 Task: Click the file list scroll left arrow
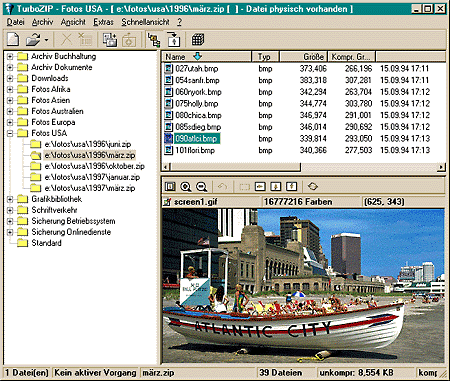tap(166, 167)
